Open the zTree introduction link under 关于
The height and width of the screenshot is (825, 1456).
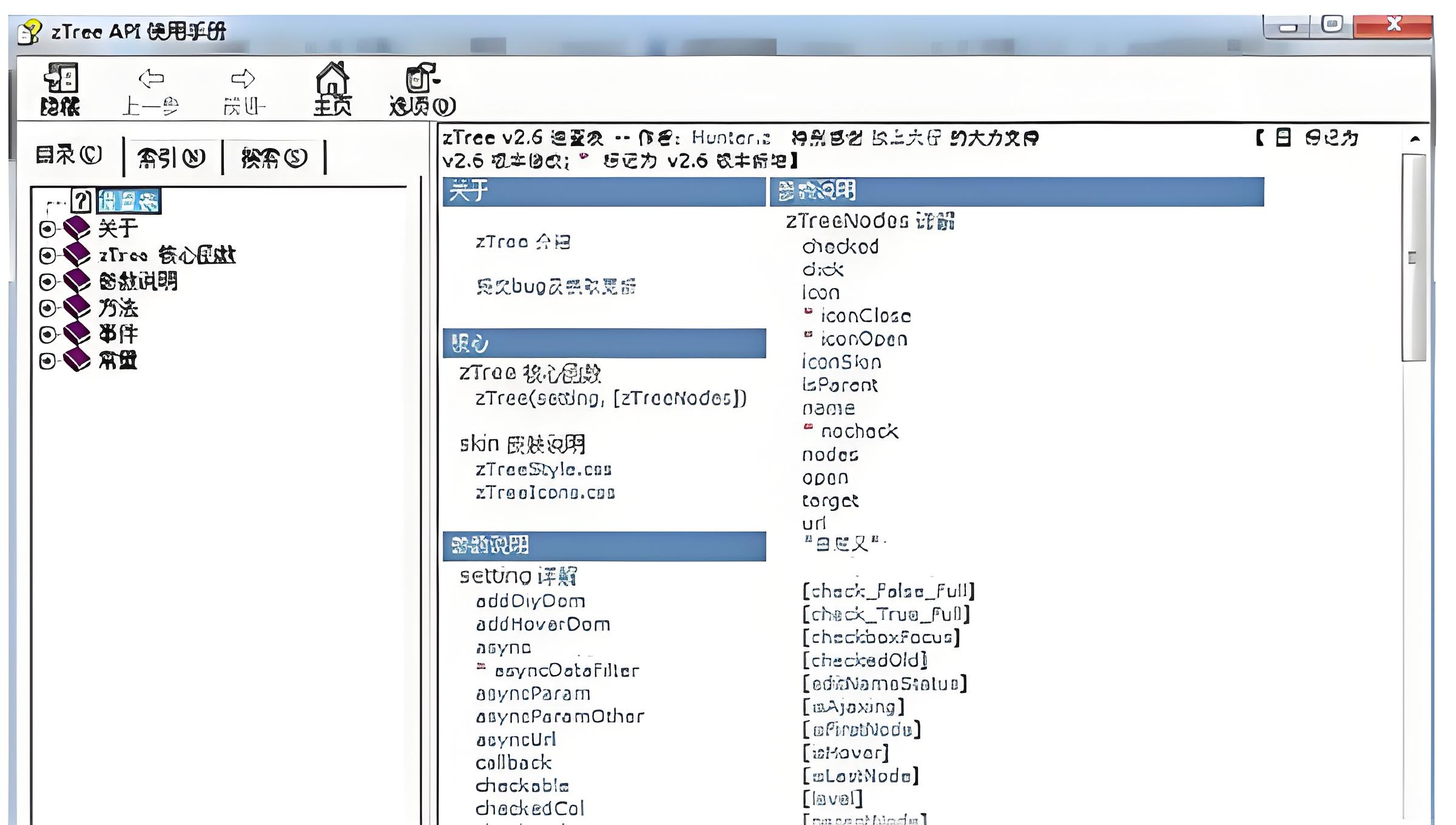point(523,242)
